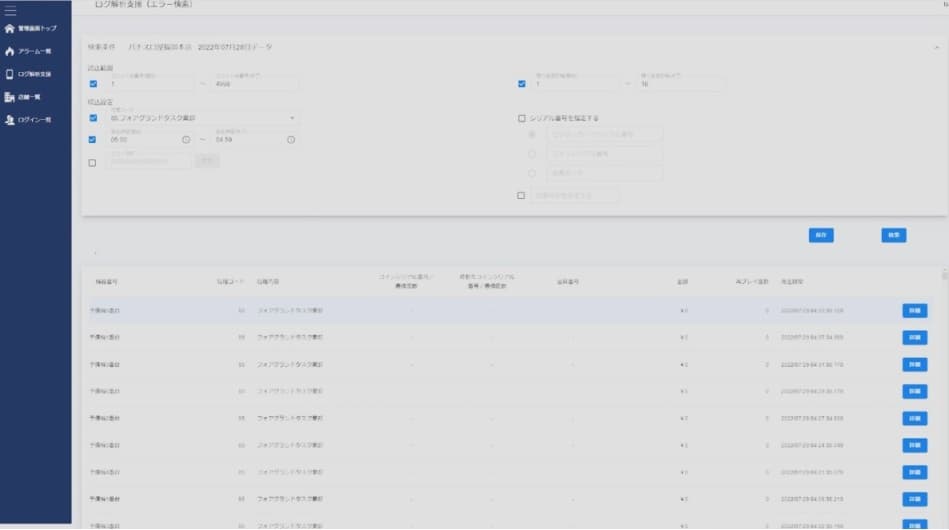
Task: Open the フォアグランドタスク dropdown
Action: tap(292, 118)
